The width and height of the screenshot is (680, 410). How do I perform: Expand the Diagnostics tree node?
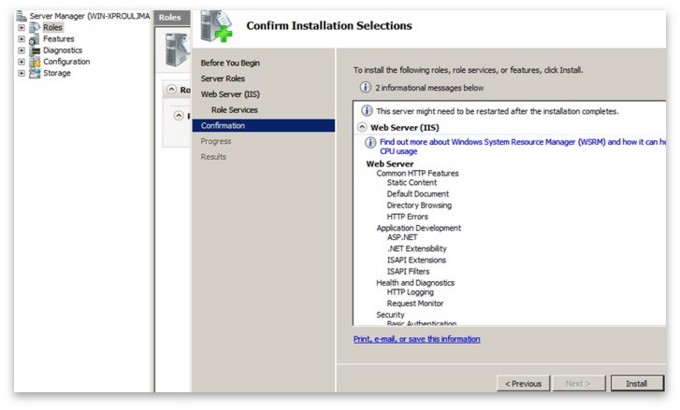pyautogui.click(x=21, y=50)
